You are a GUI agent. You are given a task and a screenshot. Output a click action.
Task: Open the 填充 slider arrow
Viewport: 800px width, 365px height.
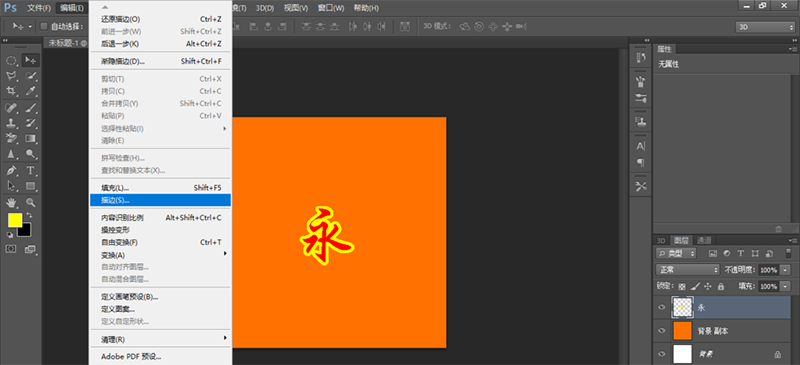[785, 286]
